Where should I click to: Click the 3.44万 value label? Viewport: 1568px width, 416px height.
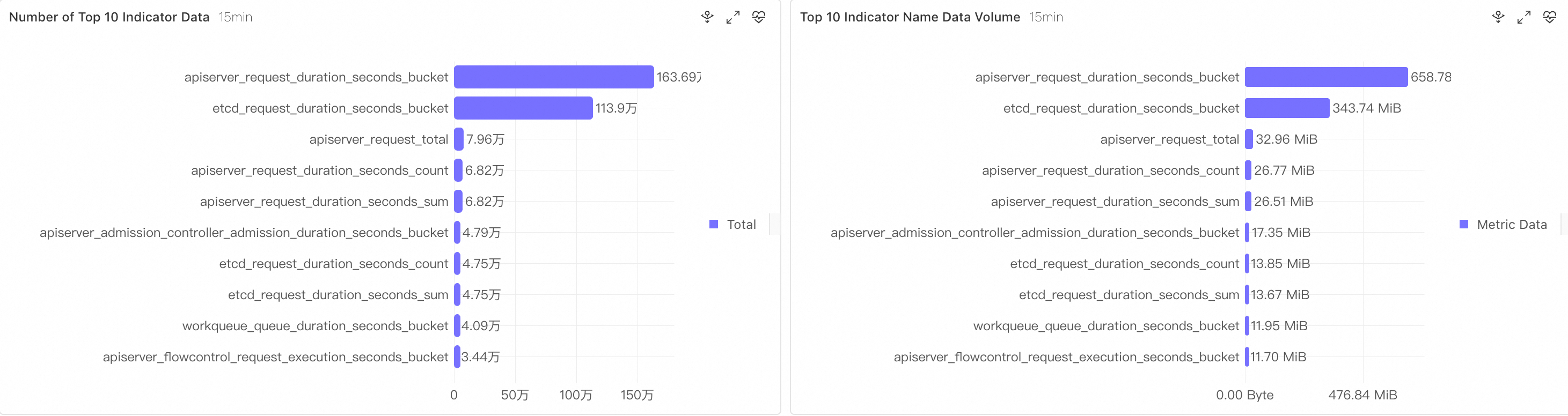click(x=480, y=357)
